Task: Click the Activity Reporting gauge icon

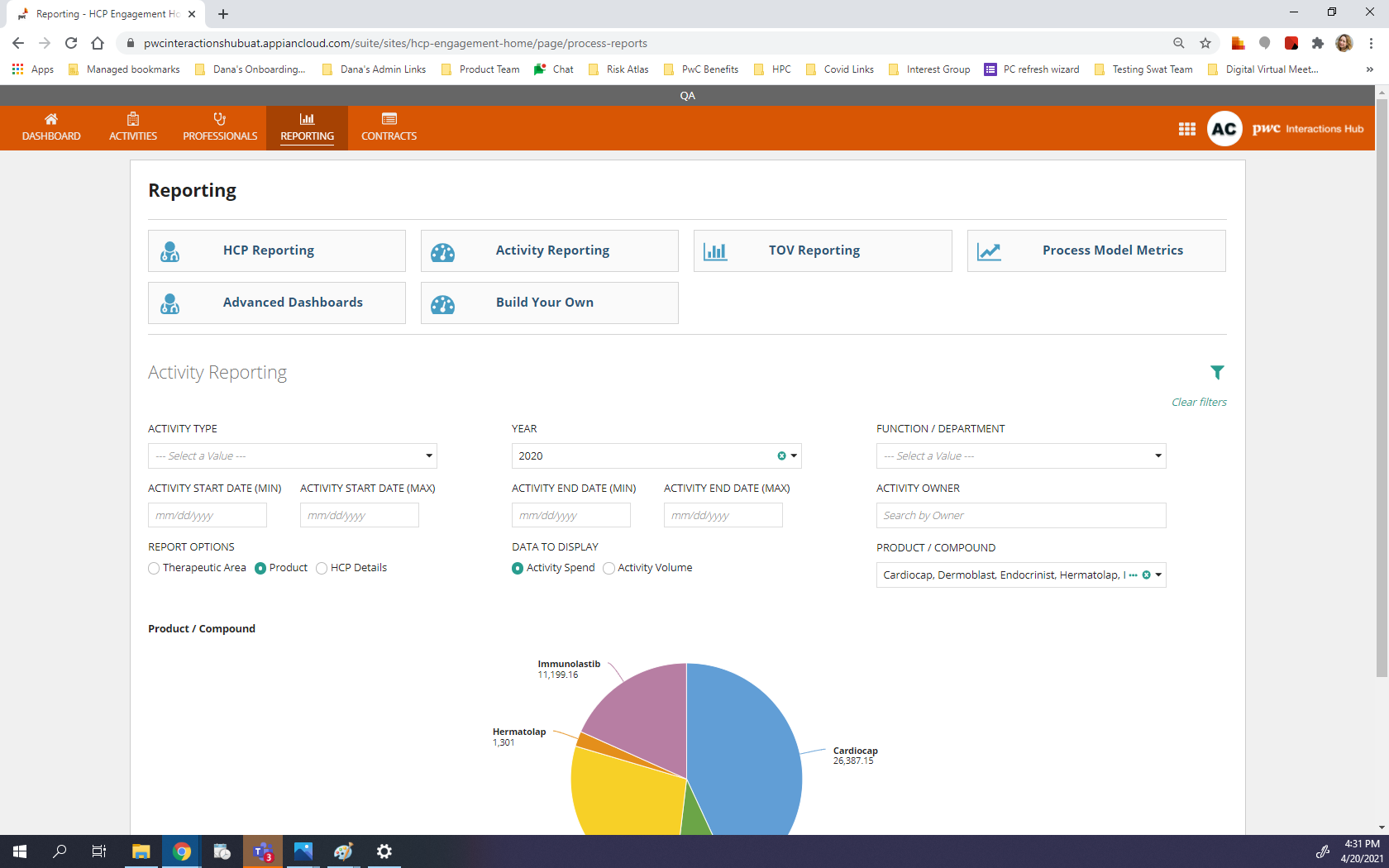Action: (443, 250)
